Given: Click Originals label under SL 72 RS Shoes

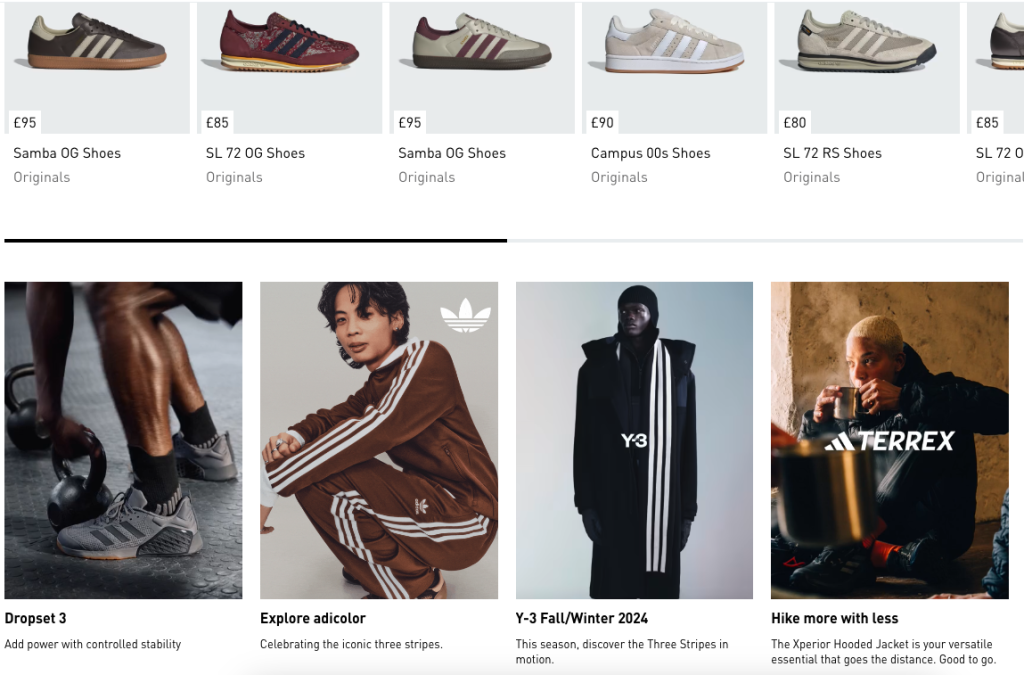Looking at the screenshot, I should (x=811, y=177).
